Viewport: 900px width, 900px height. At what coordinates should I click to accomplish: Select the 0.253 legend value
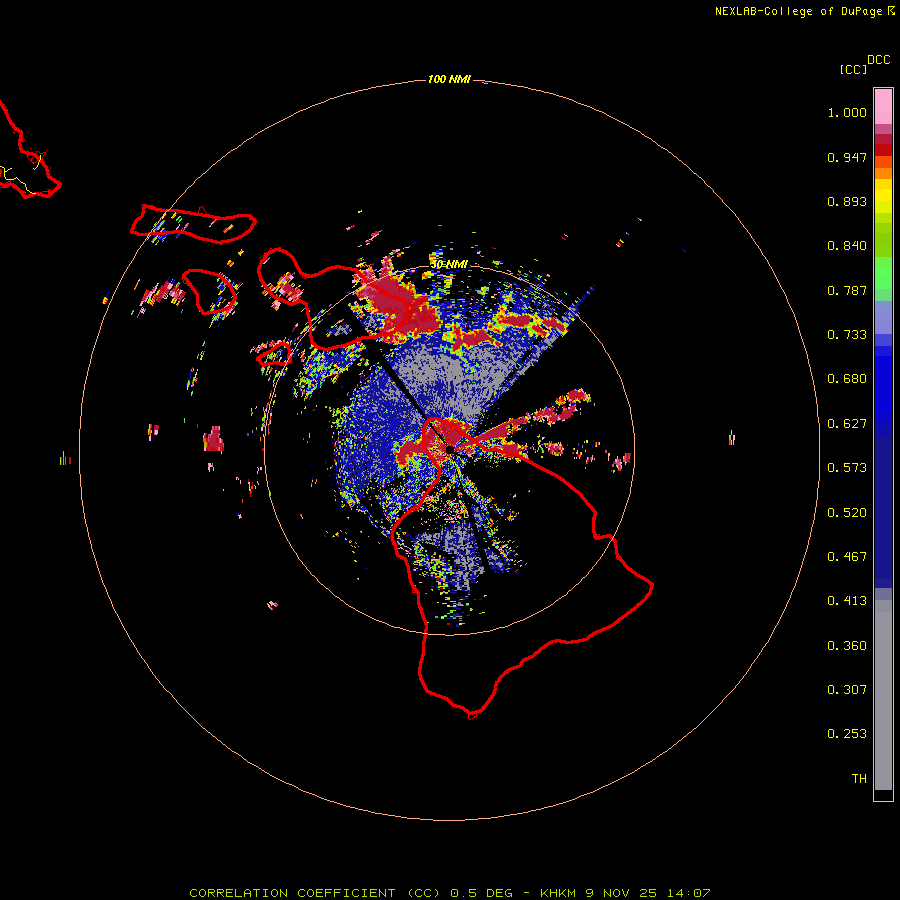pyautogui.click(x=847, y=734)
